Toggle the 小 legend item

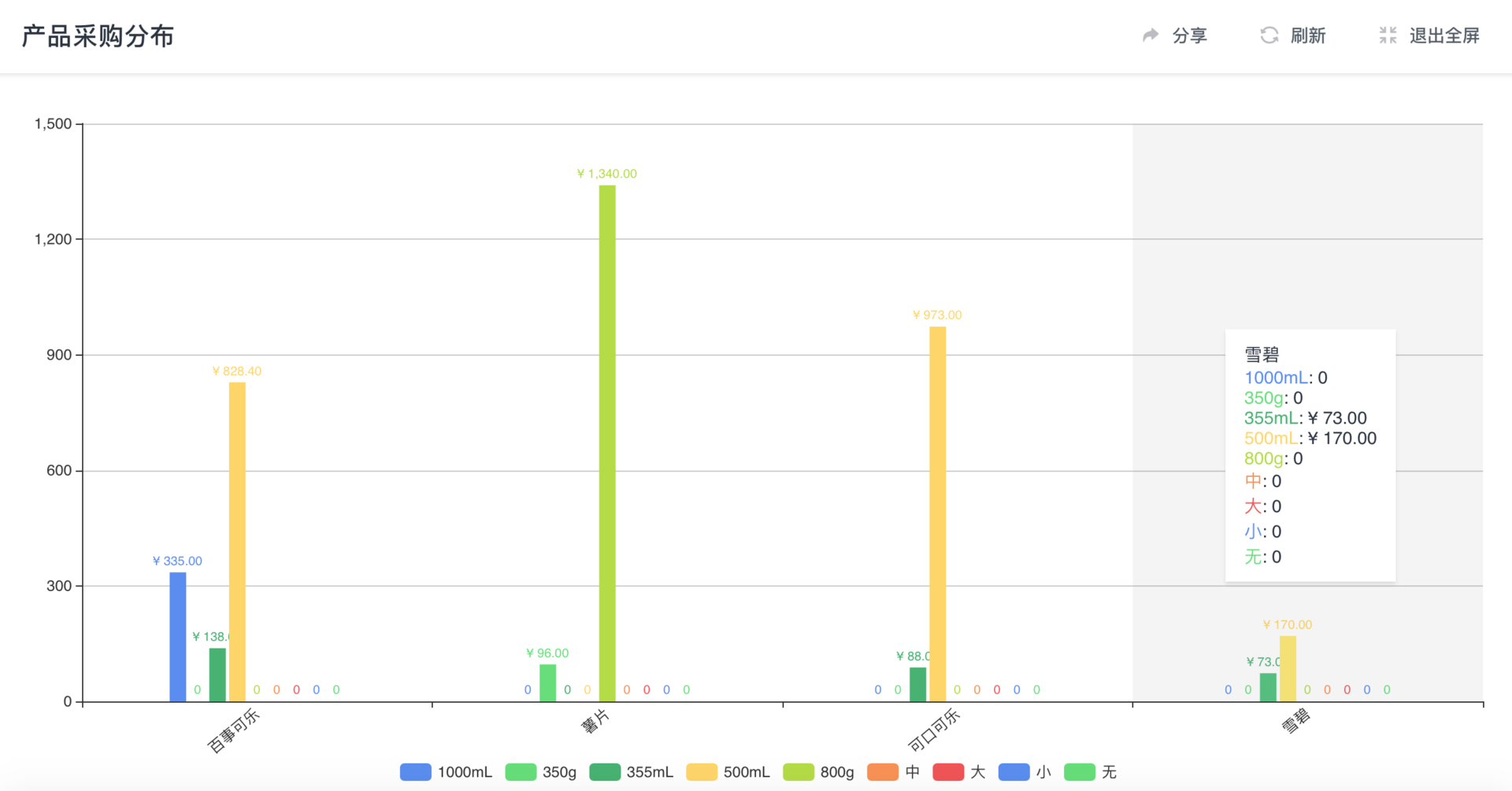click(x=1025, y=772)
